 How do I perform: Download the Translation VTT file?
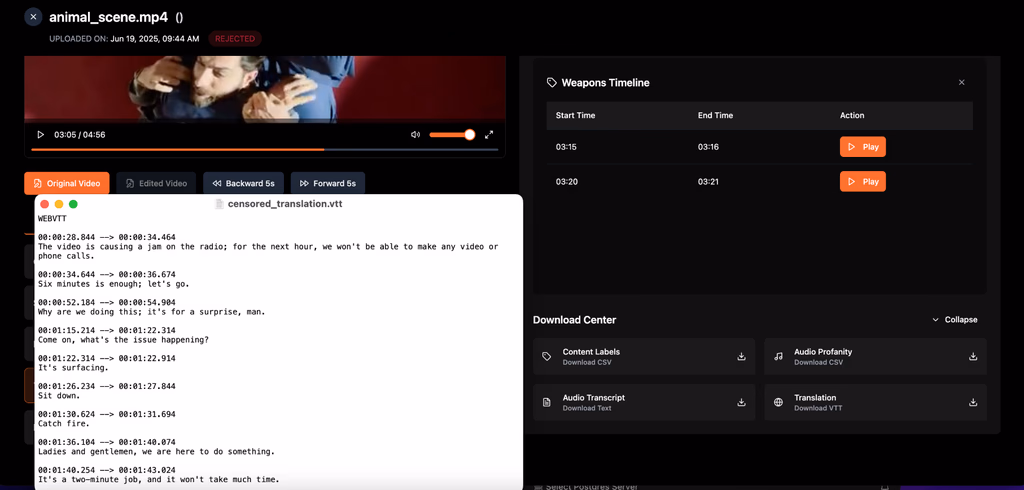coord(973,402)
